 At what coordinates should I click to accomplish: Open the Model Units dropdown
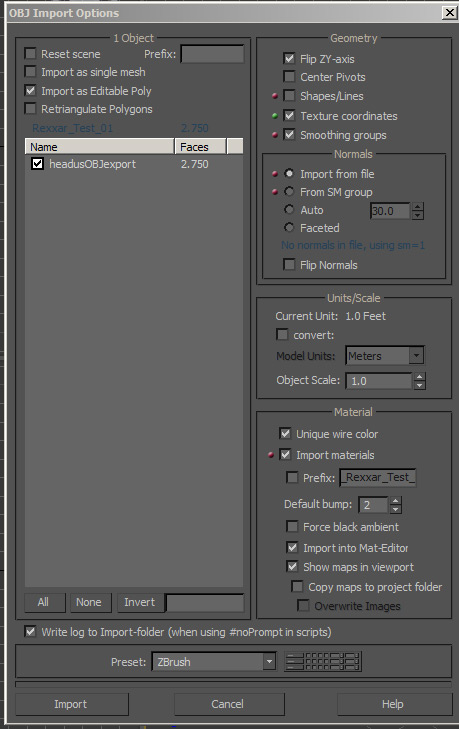pyautogui.click(x=416, y=356)
